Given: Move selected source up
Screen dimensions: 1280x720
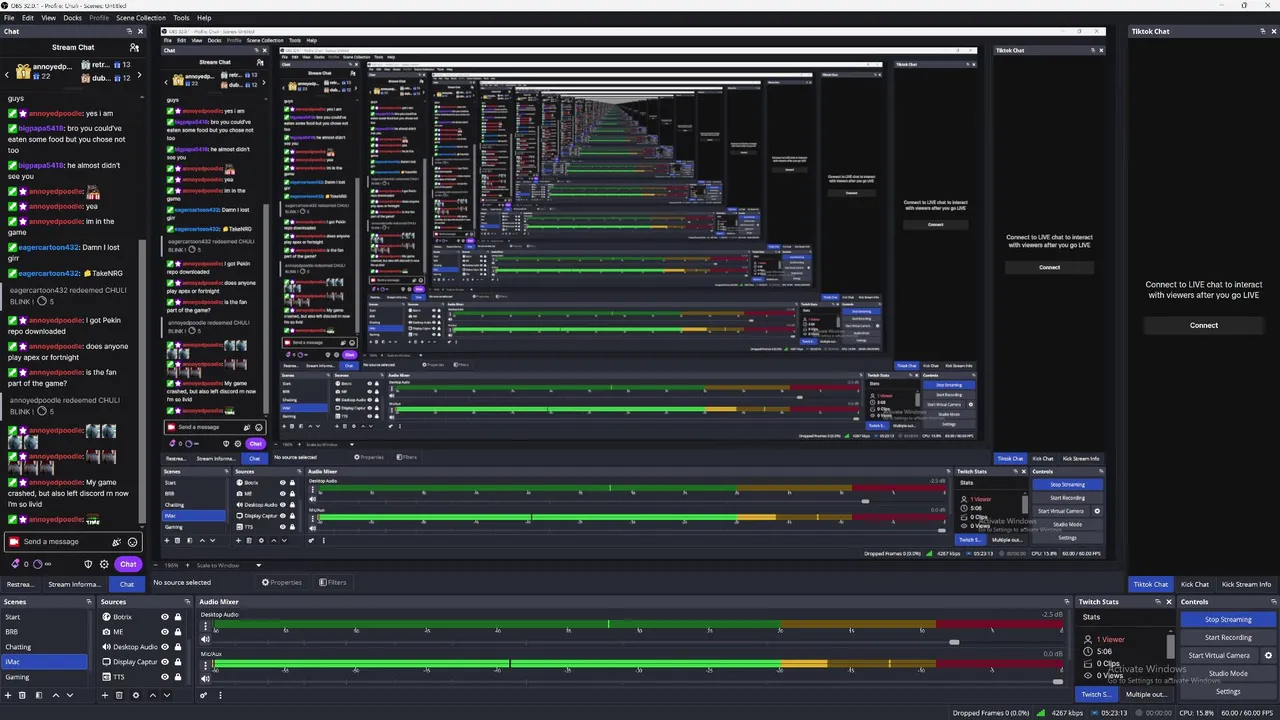Looking at the screenshot, I should point(152,695).
